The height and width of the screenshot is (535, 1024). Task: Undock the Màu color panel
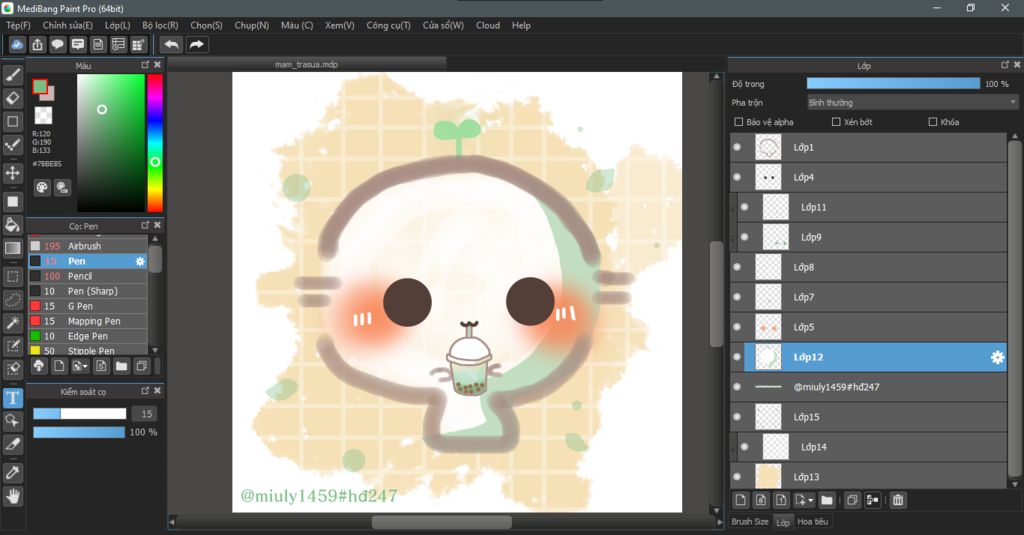click(145, 65)
